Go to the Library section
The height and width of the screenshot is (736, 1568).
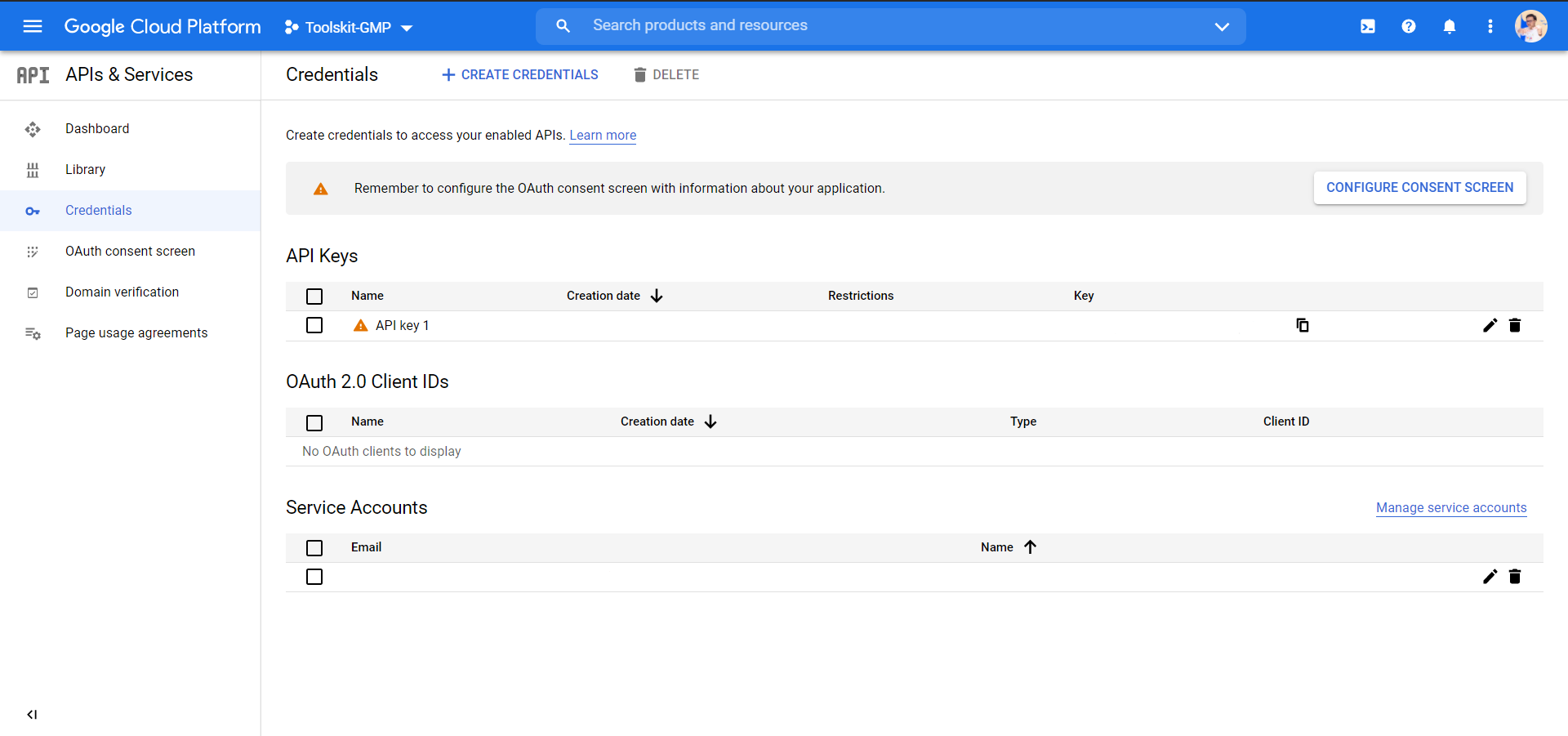click(x=85, y=169)
